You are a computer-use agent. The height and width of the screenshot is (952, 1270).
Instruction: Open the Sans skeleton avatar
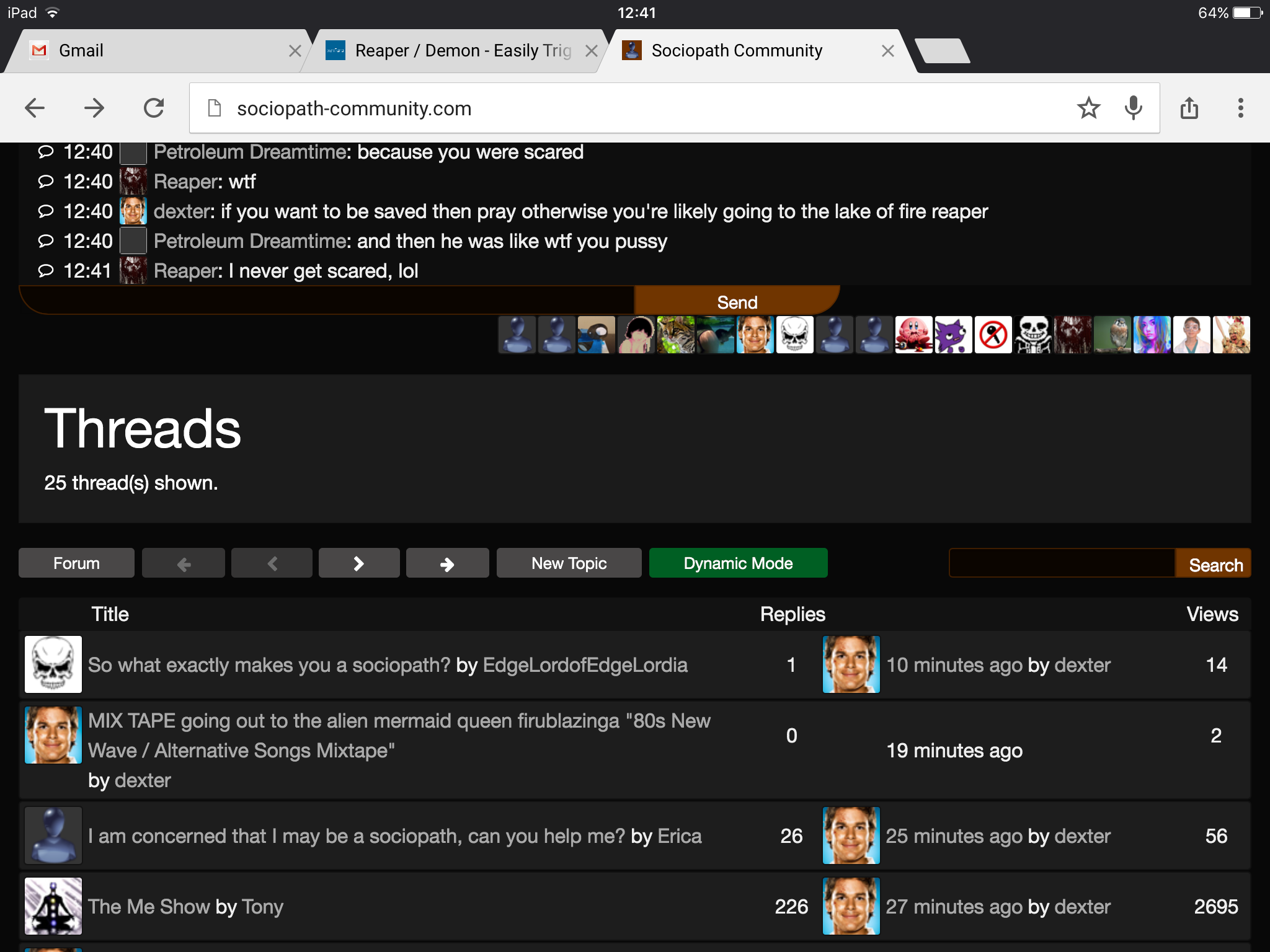tap(1032, 335)
